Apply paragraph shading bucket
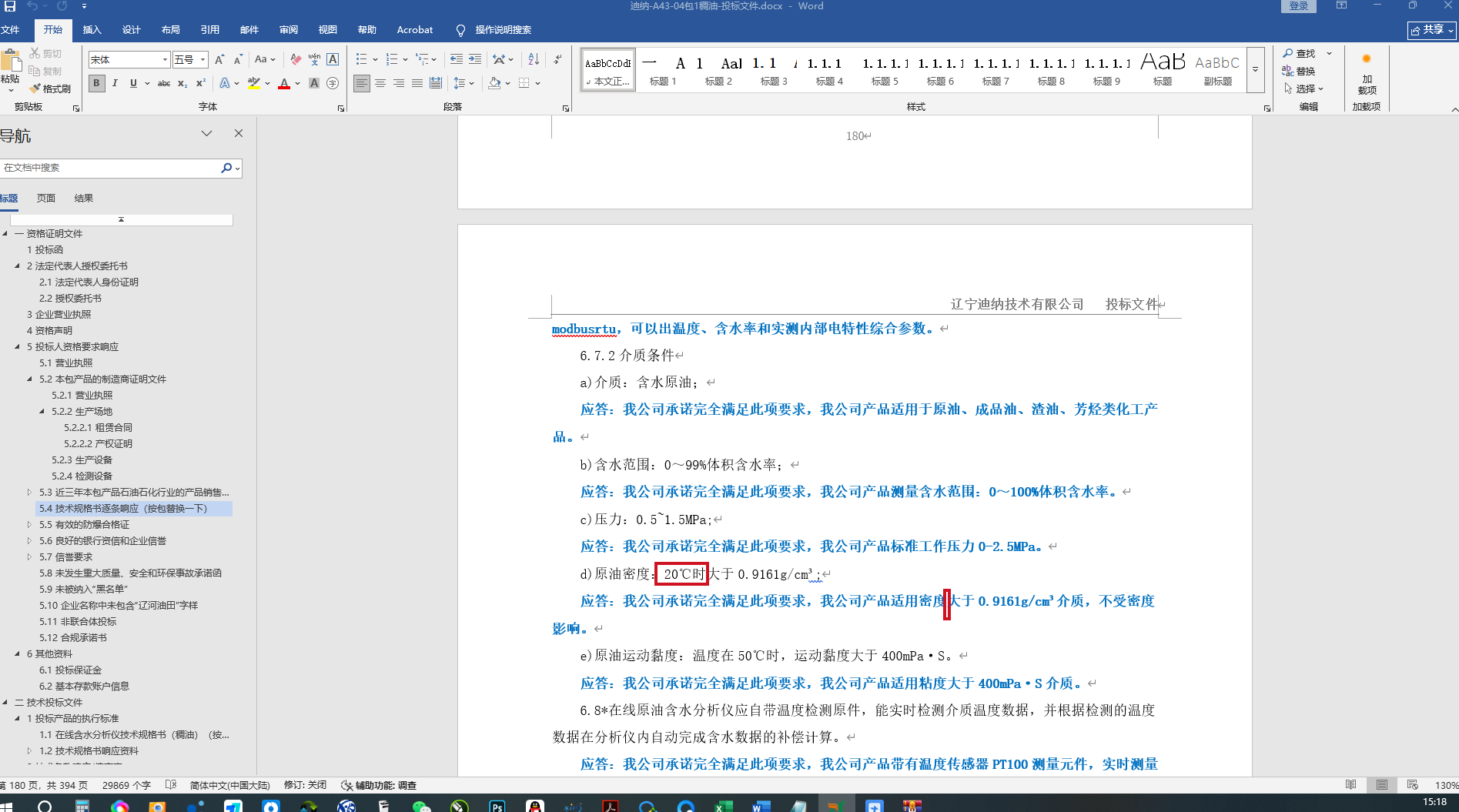1459x812 pixels. tap(494, 83)
